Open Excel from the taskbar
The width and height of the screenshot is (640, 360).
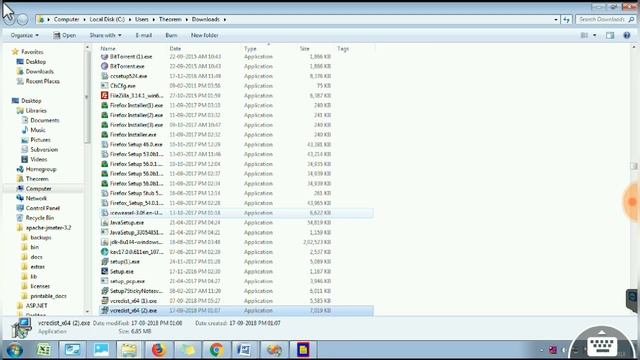coord(44,350)
